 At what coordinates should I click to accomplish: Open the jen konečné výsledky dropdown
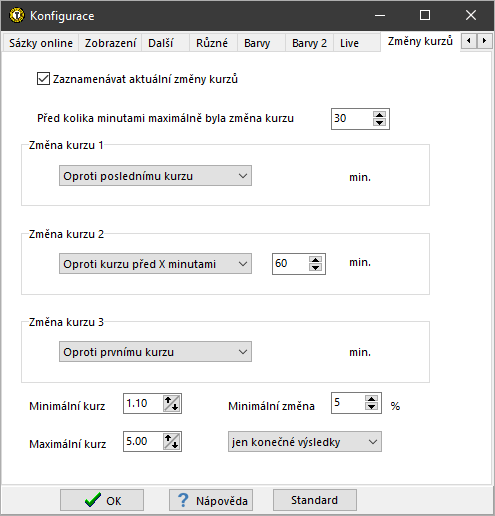305,442
